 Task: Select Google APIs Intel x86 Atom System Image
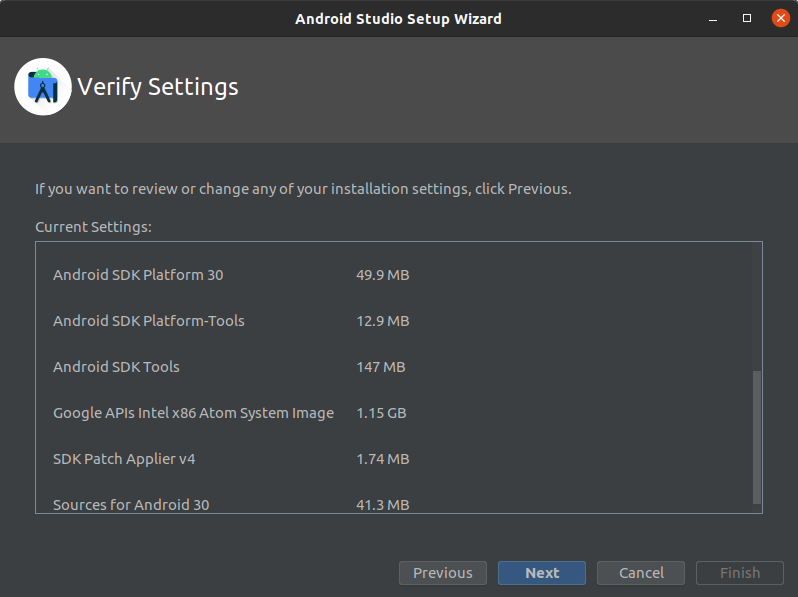193,413
